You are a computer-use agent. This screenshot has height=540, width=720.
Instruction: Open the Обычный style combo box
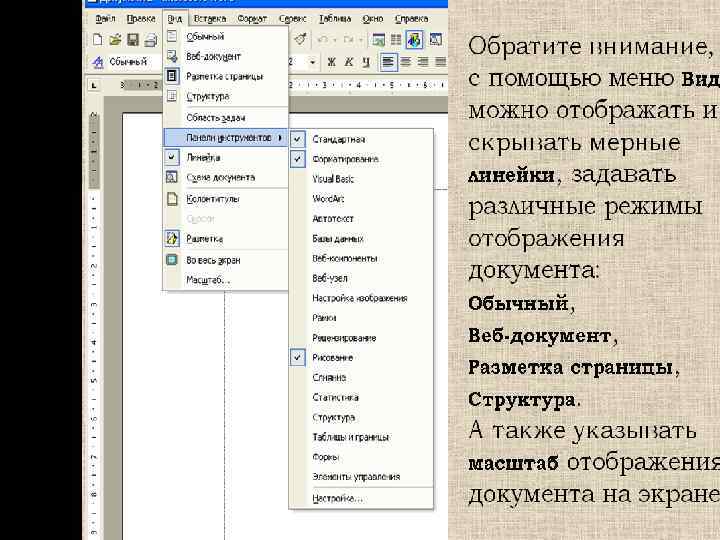[134, 62]
